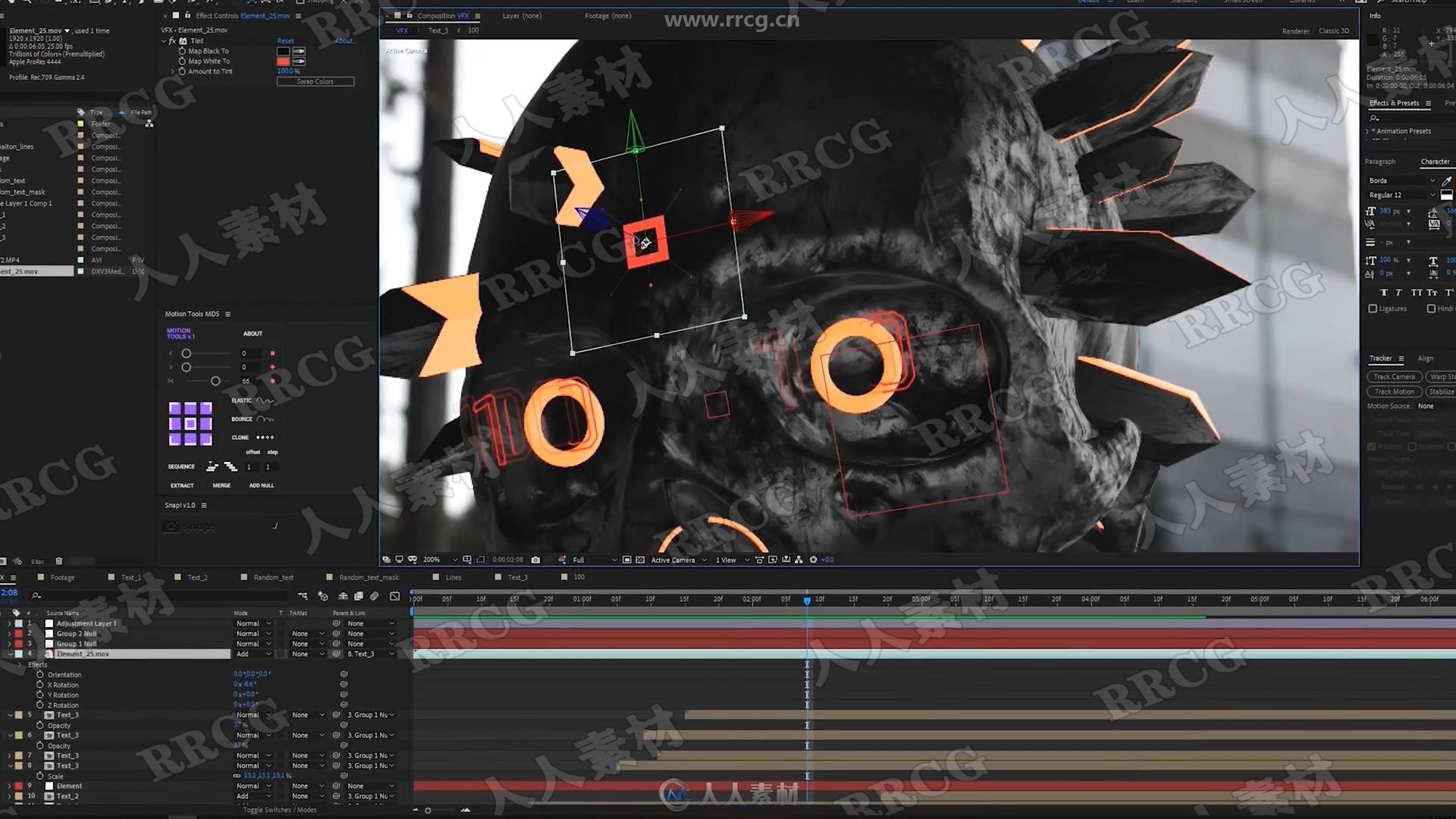Click the second Sequence stair-step icon
Image resolution: width=1456 pixels, height=819 pixels.
pyautogui.click(x=230, y=466)
